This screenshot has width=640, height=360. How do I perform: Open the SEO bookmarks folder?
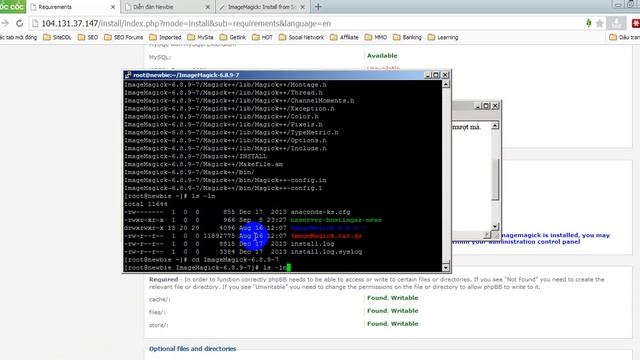pos(88,37)
